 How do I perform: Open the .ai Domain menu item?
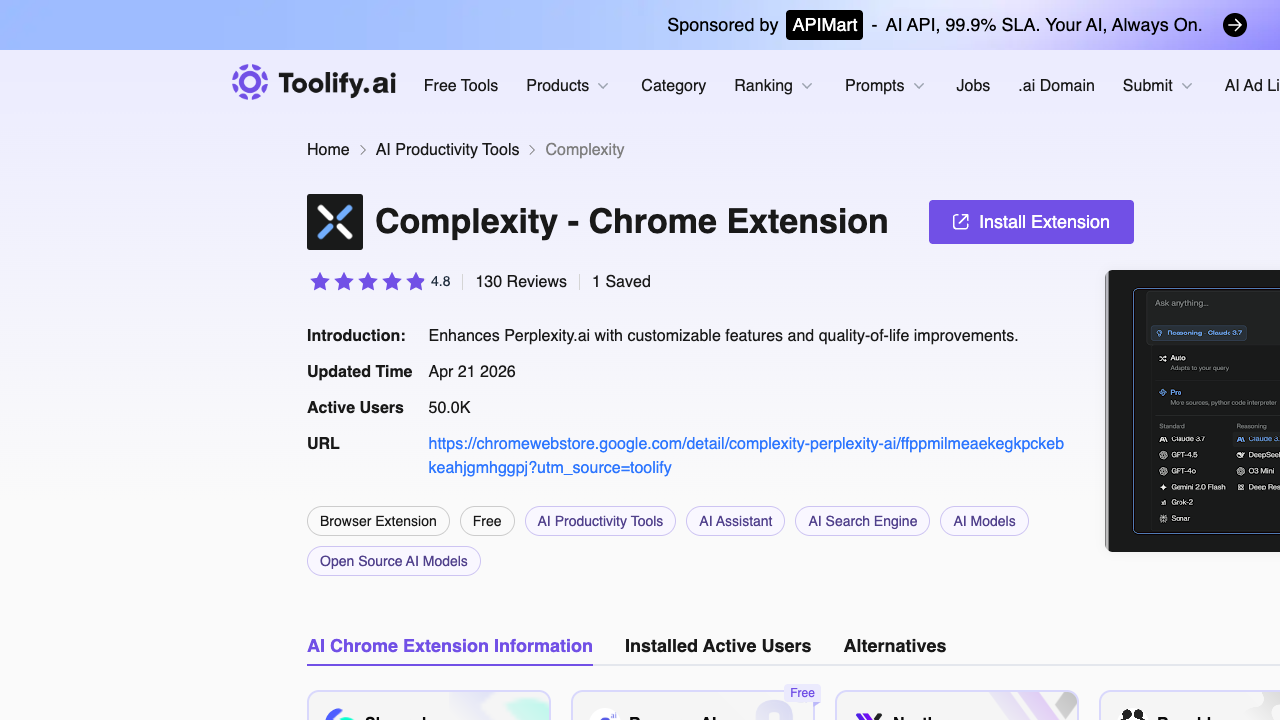pos(1056,86)
